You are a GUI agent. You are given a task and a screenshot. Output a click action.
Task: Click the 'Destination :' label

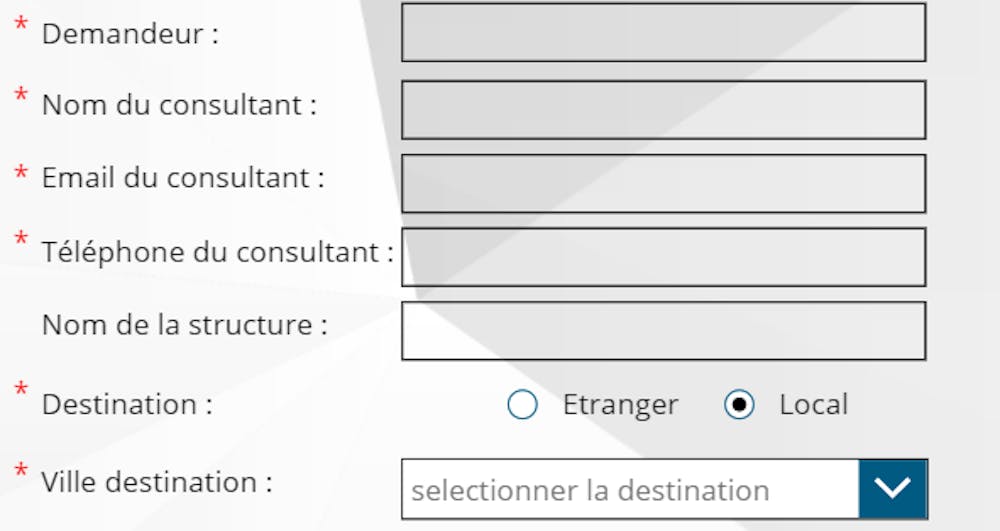(x=127, y=405)
